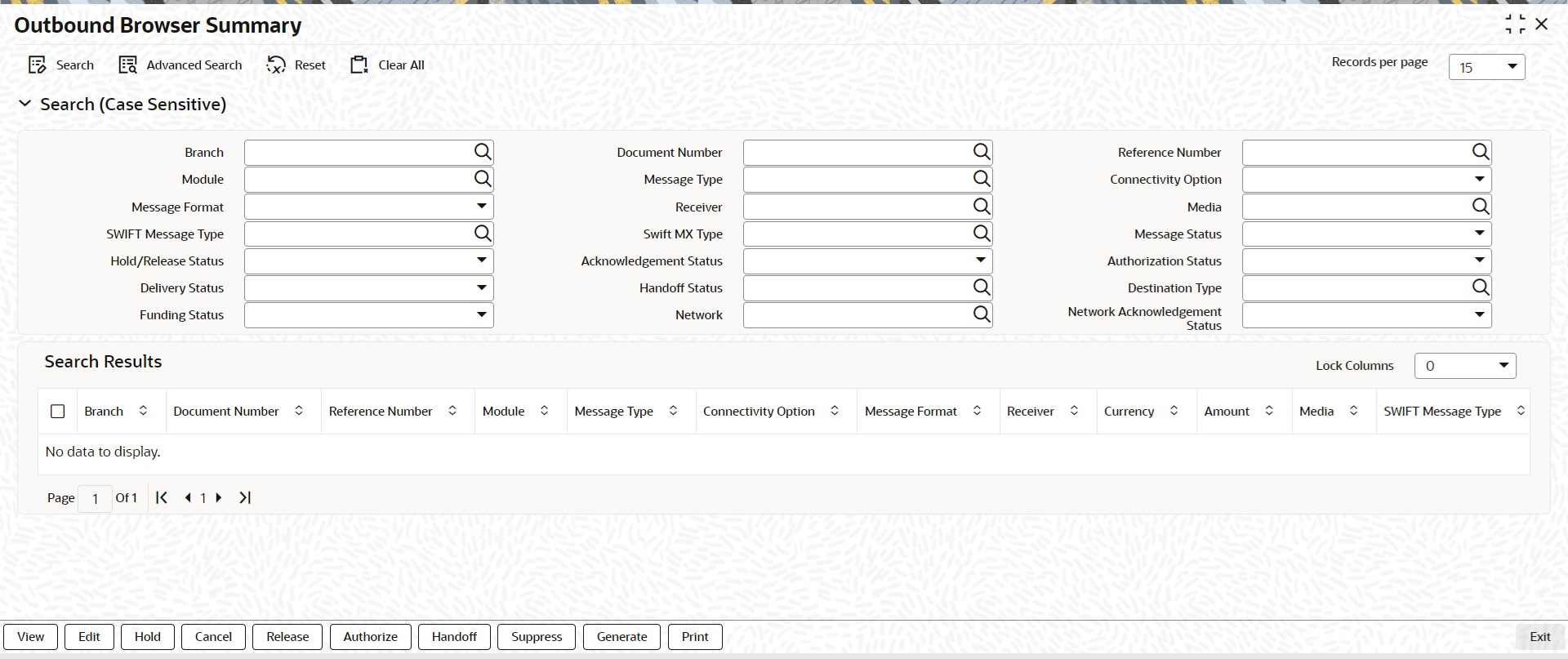
Task: Exit the Outbound Browser Summary screen
Action: pyautogui.click(x=1540, y=637)
